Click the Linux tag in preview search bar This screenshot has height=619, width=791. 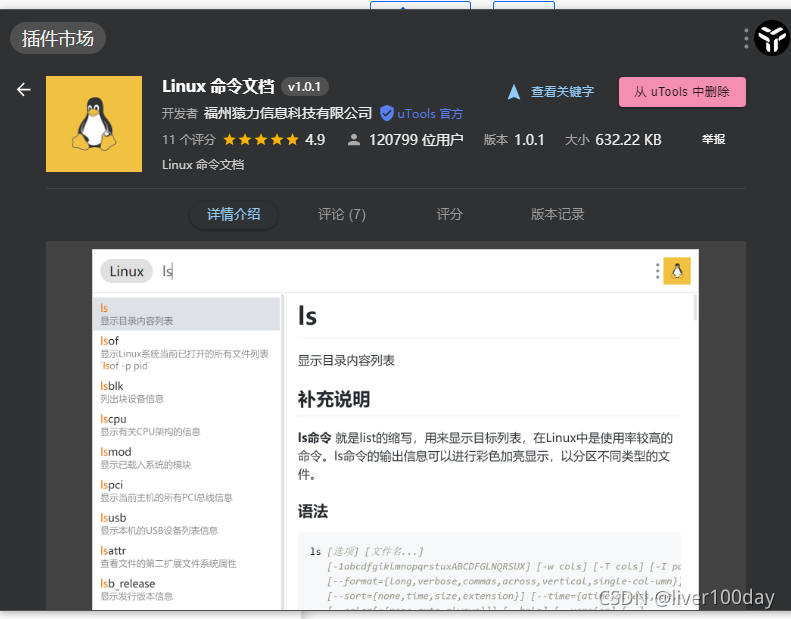127,271
